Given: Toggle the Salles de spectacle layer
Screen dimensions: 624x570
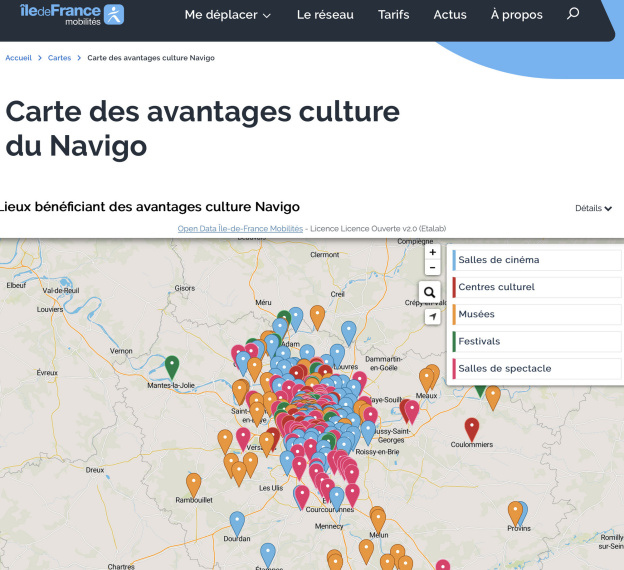Looking at the screenshot, I should coord(537,368).
